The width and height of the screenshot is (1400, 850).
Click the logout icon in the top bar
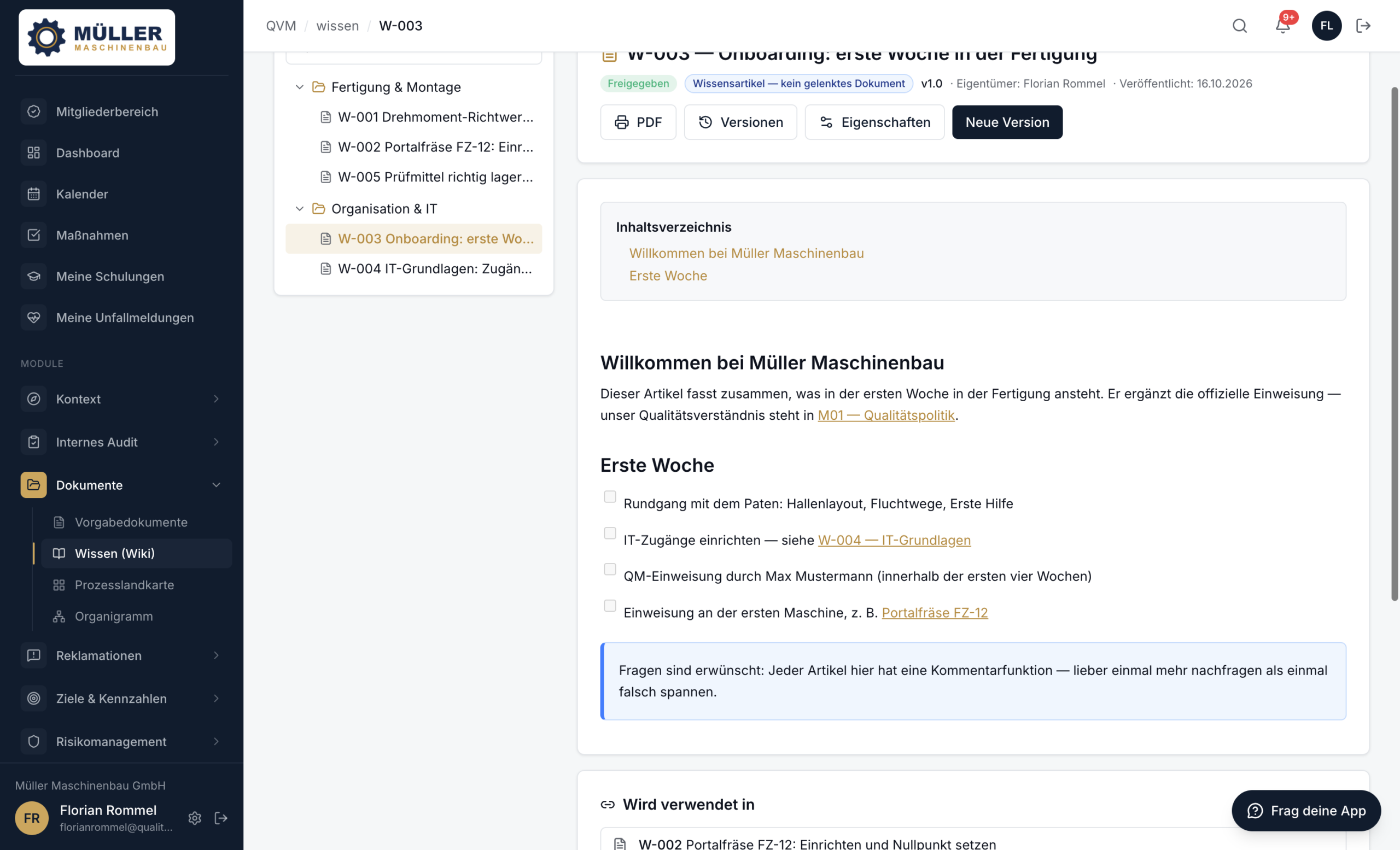[1363, 26]
